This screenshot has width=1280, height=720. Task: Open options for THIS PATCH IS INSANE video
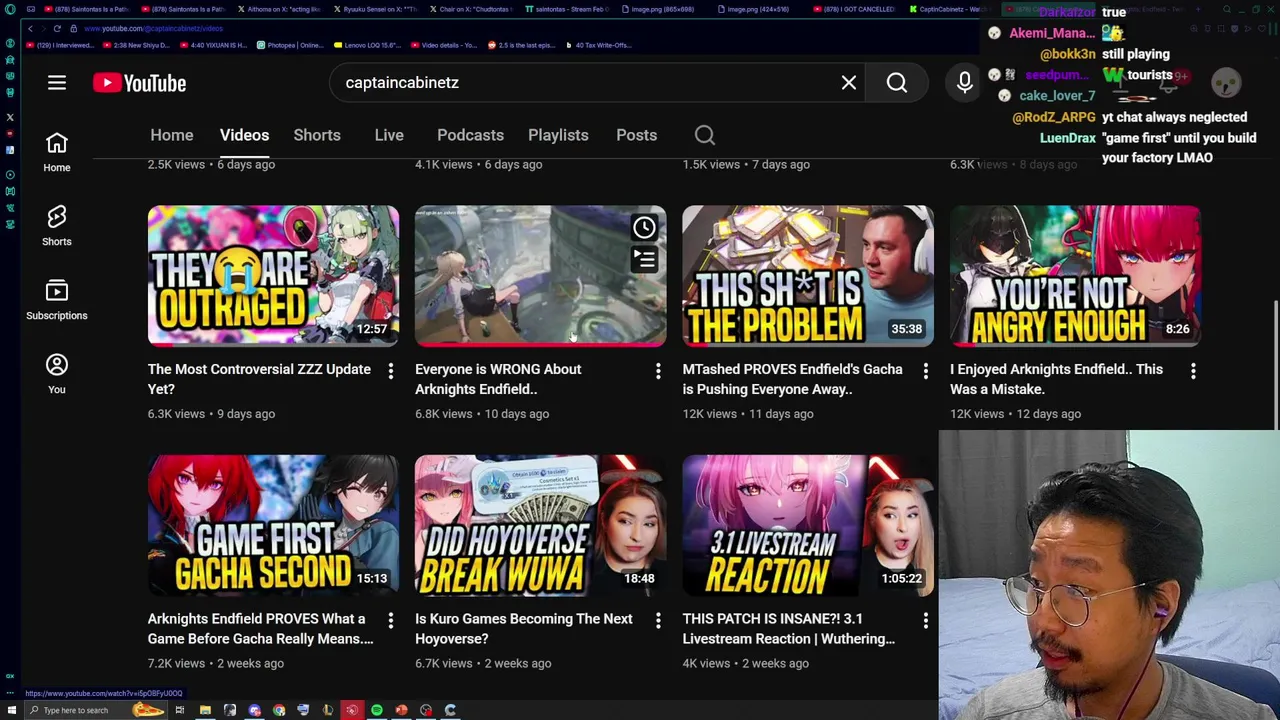[x=925, y=621]
